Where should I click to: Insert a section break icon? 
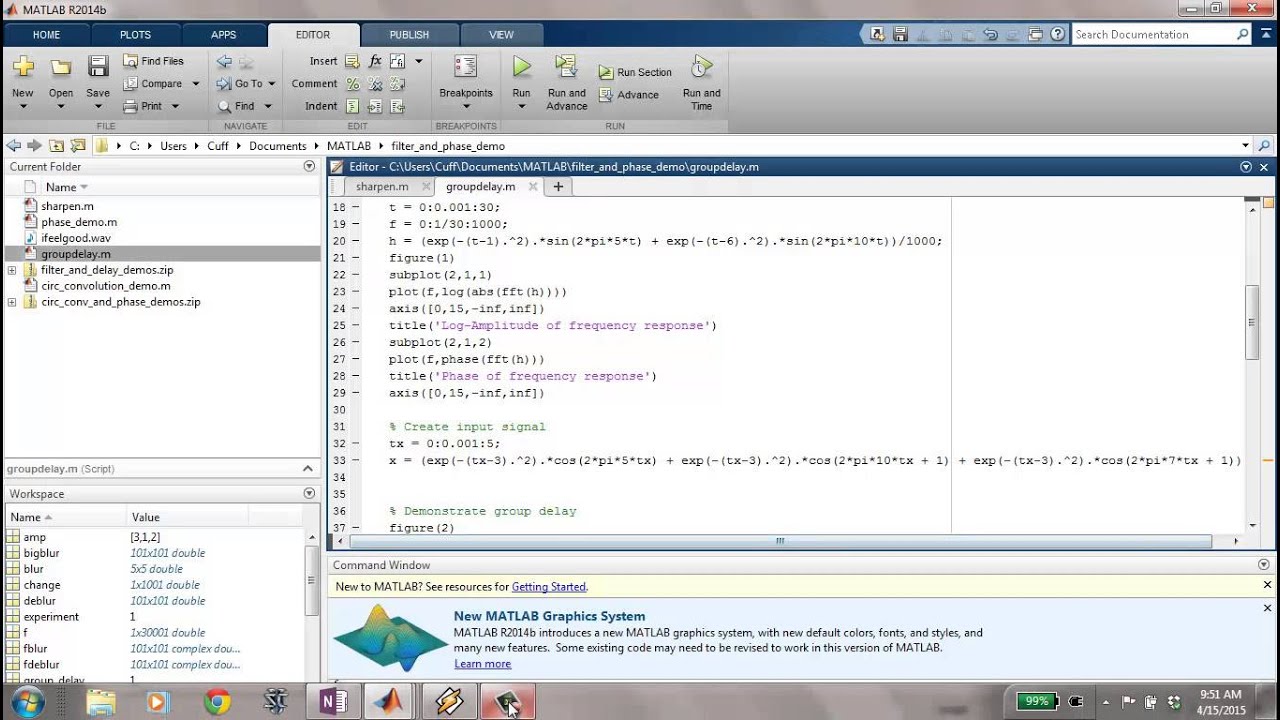click(353, 61)
